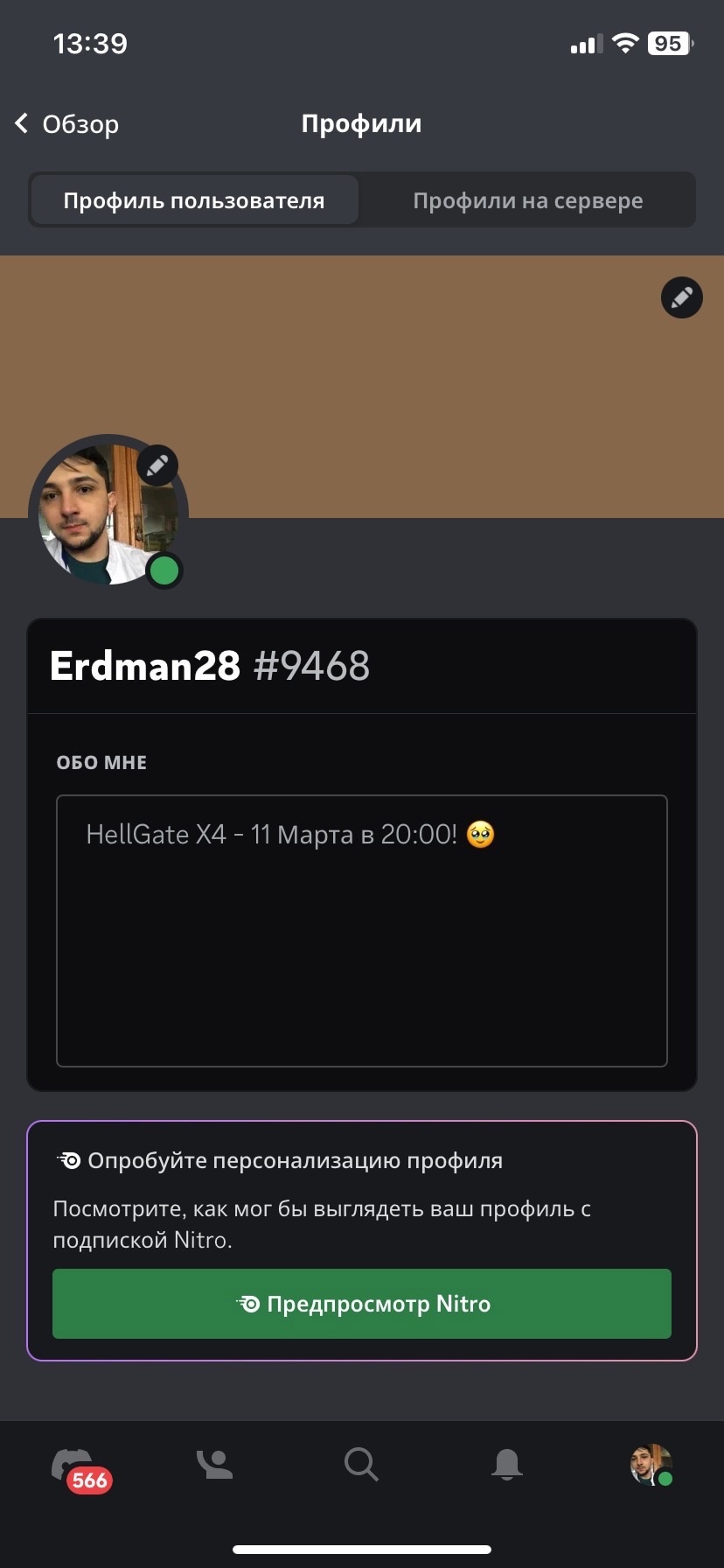The height and width of the screenshot is (1568, 724).
Task: Open the Search magnifier icon
Action: (360, 1464)
